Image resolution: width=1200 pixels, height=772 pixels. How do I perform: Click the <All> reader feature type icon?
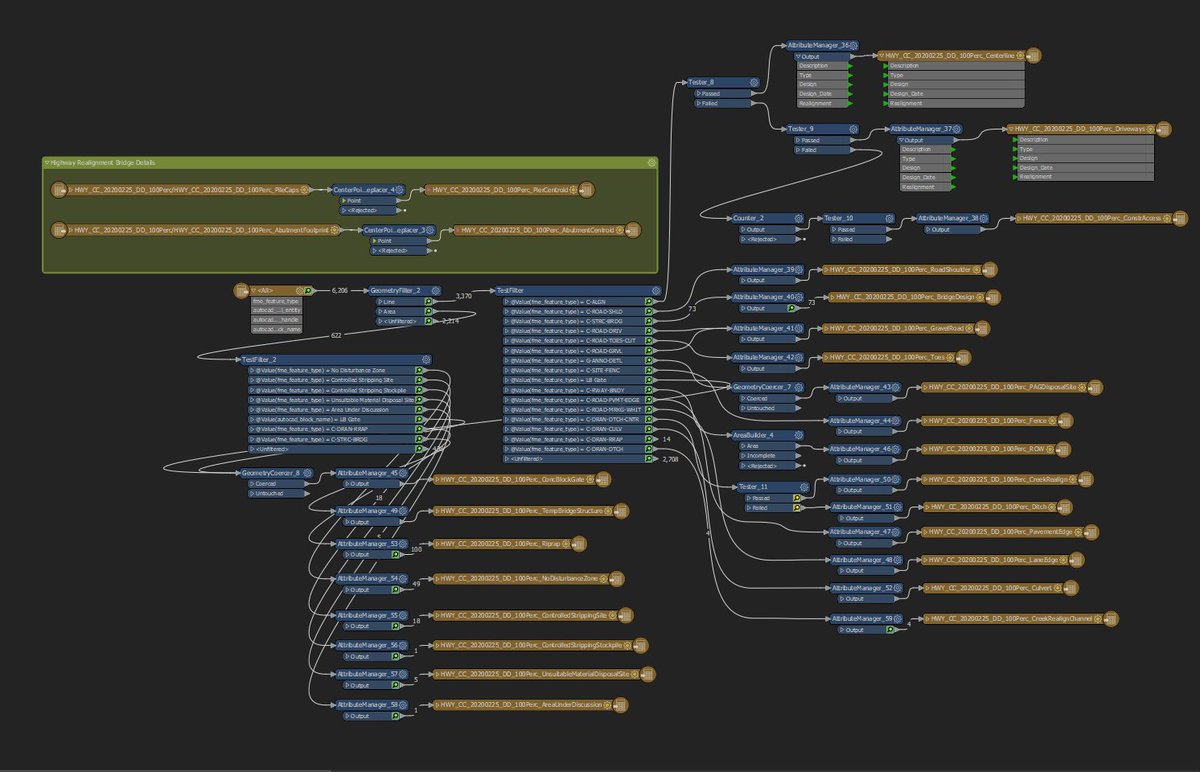point(241,291)
